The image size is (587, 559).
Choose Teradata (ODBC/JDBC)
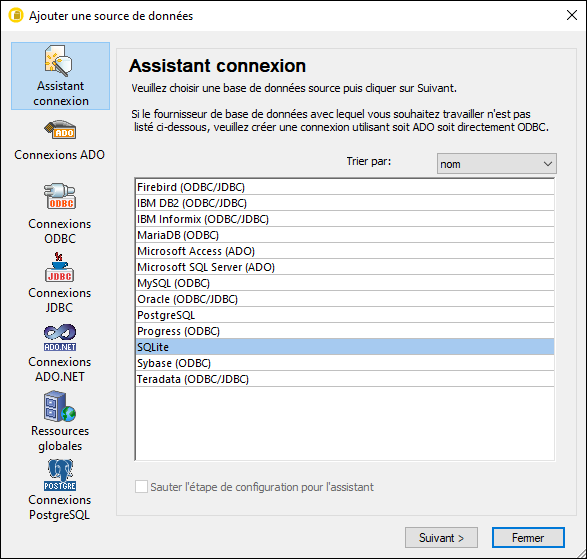pyautogui.click(x=345, y=379)
